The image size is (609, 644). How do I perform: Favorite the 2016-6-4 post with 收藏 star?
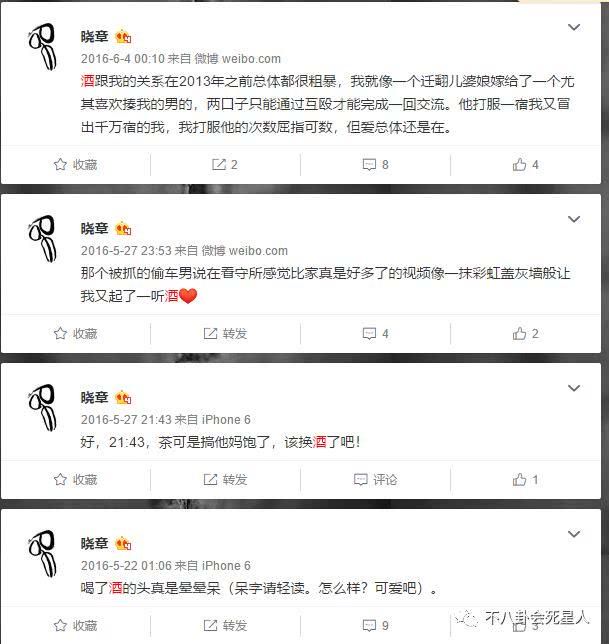click(x=75, y=165)
